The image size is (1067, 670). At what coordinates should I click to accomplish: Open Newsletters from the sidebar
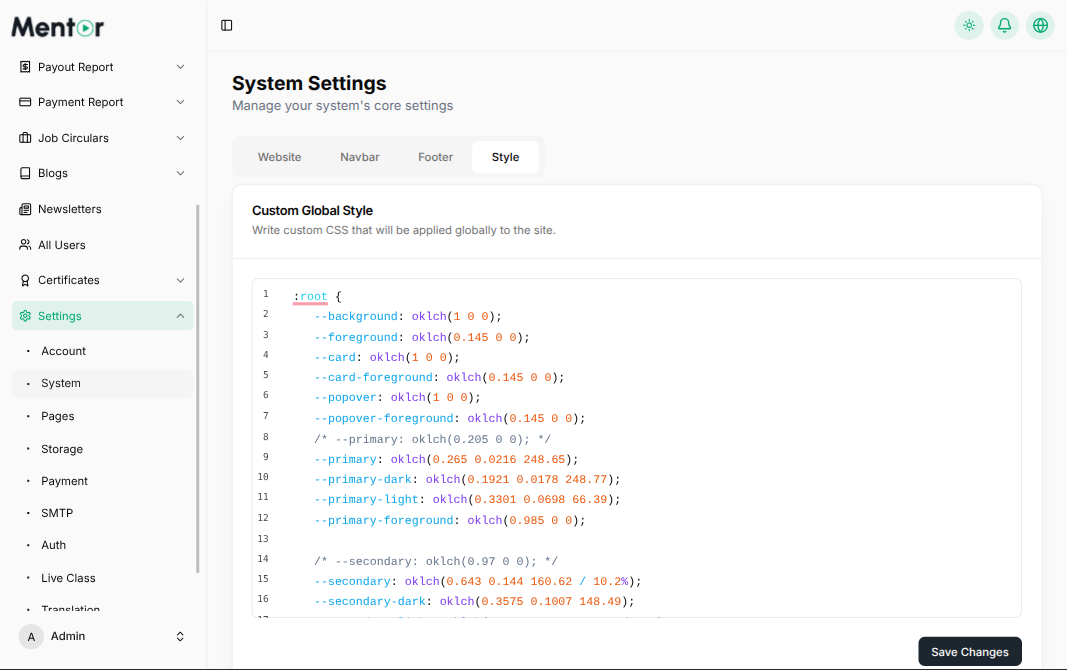pyautogui.click(x=69, y=209)
